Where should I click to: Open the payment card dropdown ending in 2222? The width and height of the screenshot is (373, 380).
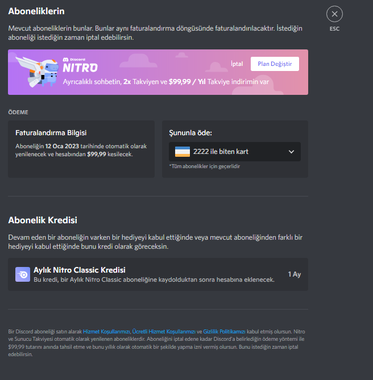(x=235, y=152)
